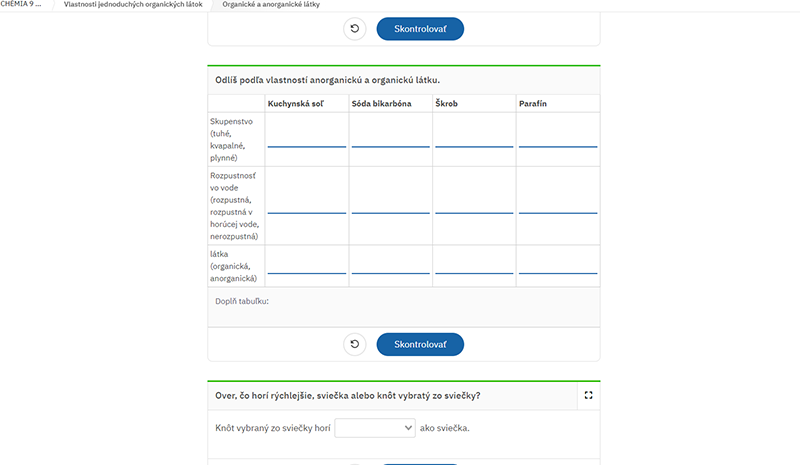Fill Rozpustnosť field for Kuchynská soľ

click(307, 206)
